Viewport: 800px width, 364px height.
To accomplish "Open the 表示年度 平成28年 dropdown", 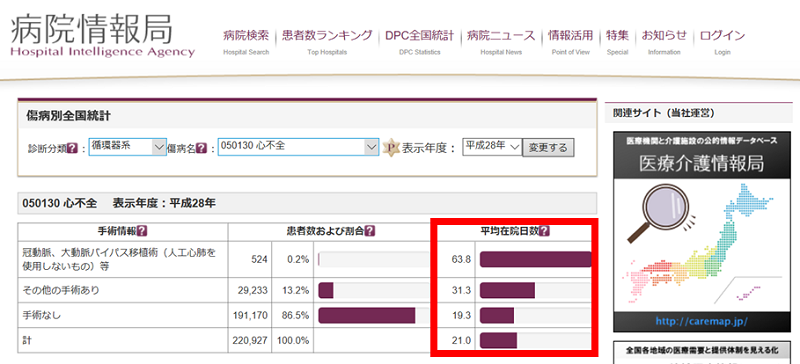I will [492, 147].
